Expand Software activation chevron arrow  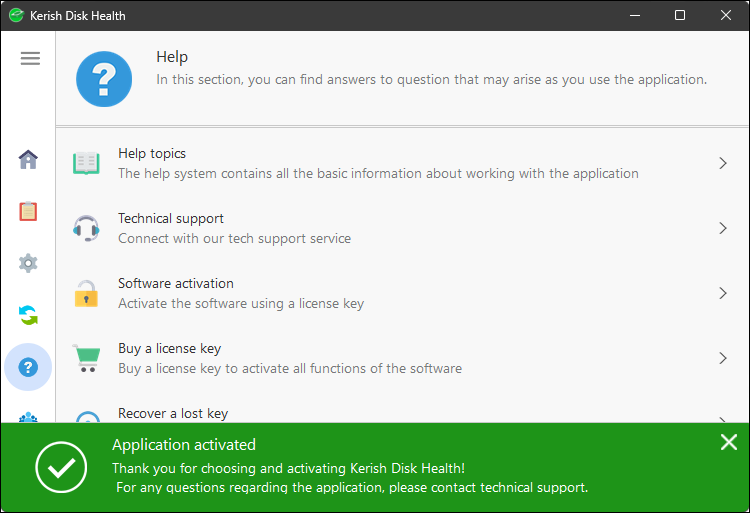(722, 293)
